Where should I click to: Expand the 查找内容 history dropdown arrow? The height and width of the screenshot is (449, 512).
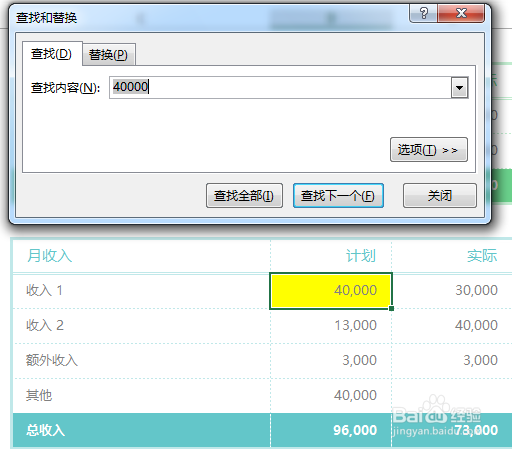[x=460, y=88]
